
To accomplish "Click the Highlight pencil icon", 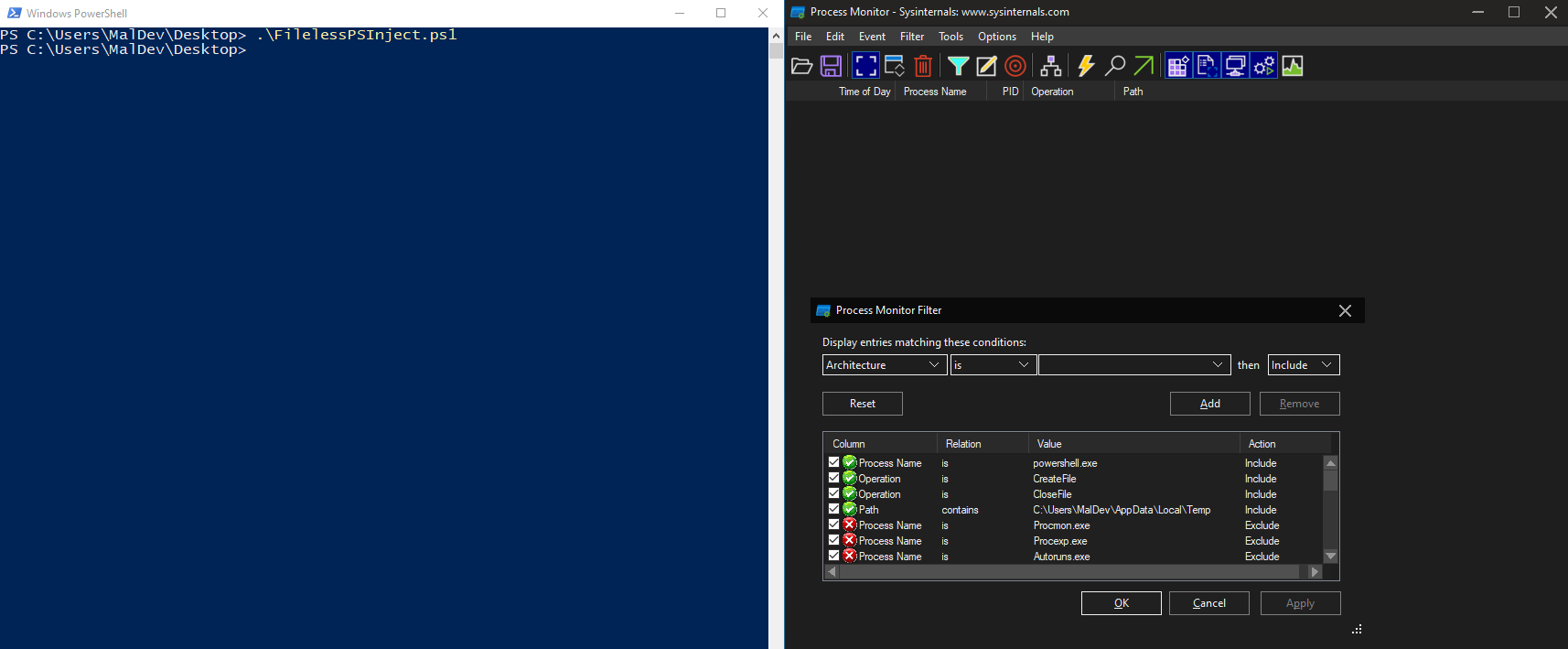I will tap(986, 66).
